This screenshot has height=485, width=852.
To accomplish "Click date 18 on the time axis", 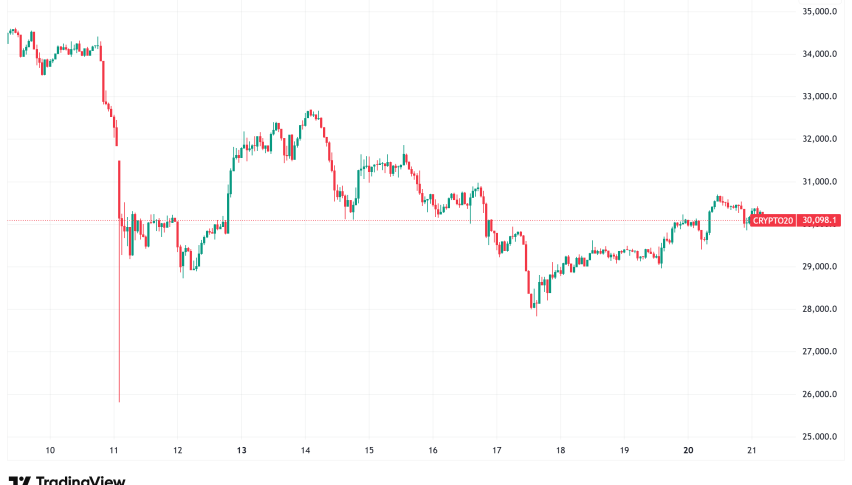I will click(x=561, y=451).
